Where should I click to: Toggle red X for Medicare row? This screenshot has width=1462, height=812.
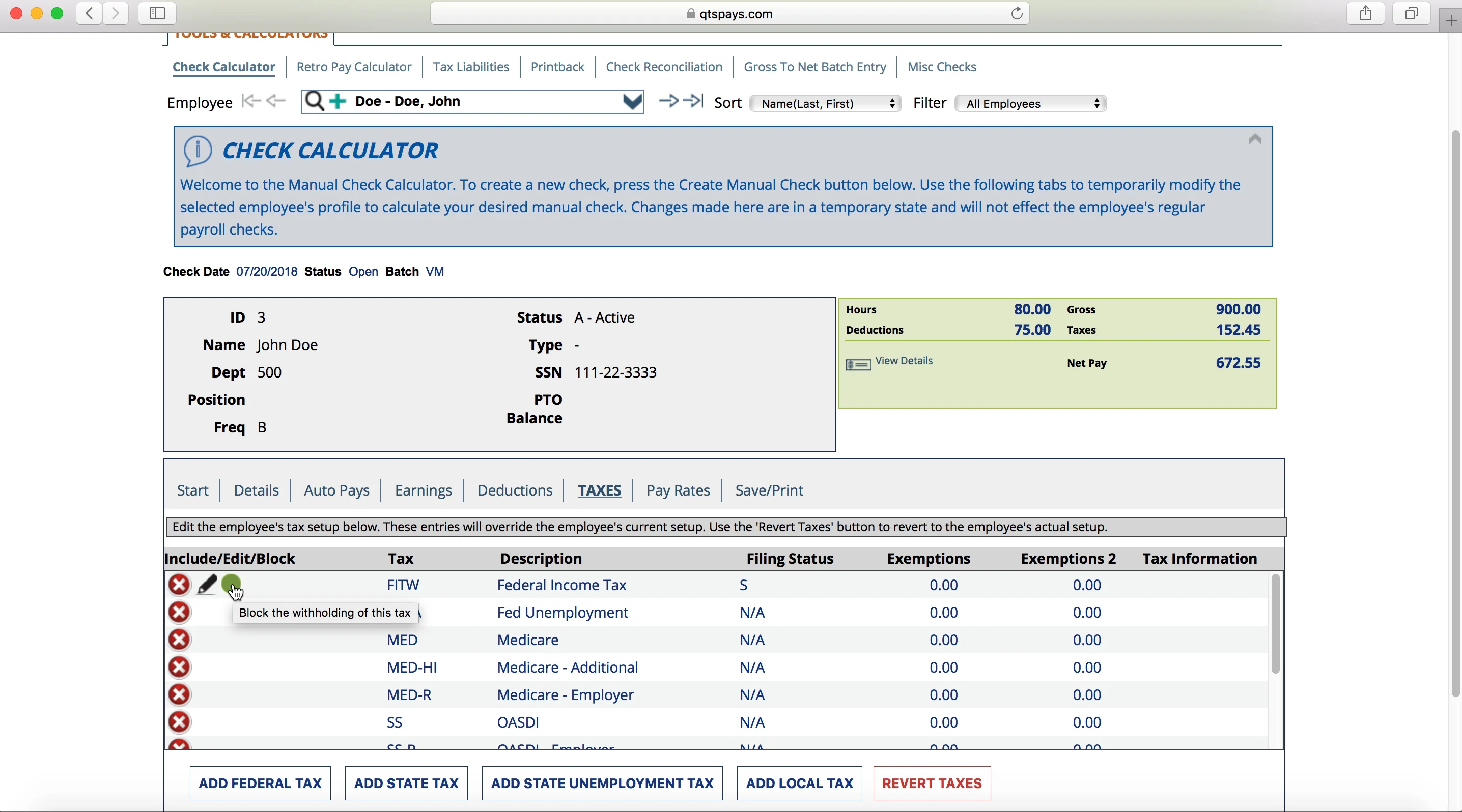[x=179, y=640]
